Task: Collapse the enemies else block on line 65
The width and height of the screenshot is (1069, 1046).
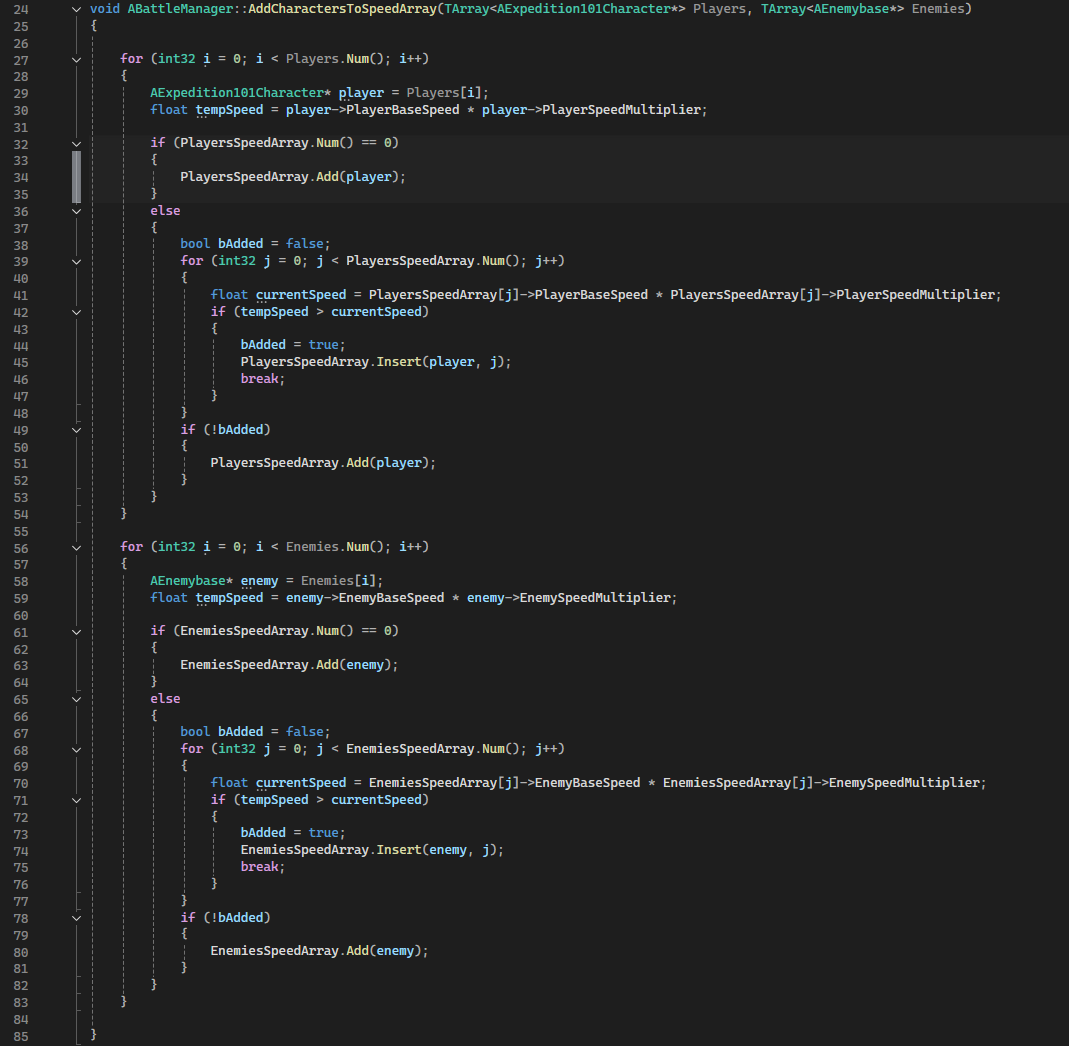Action: [x=76, y=698]
